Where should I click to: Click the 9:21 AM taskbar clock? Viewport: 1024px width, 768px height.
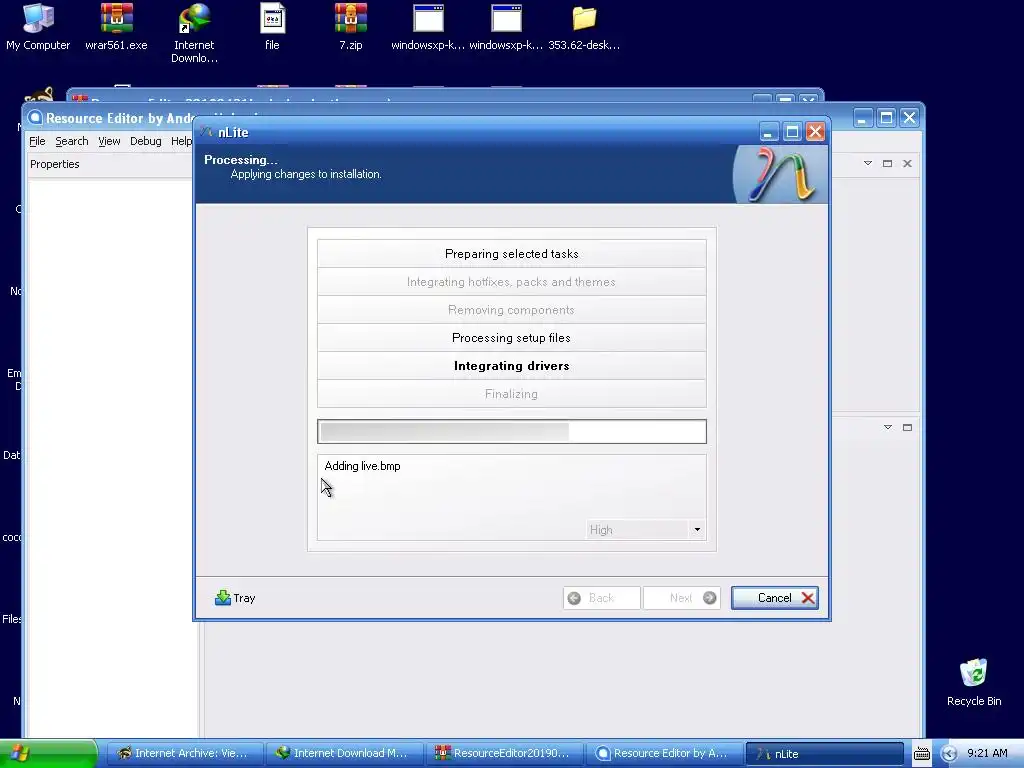click(x=987, y=753)
